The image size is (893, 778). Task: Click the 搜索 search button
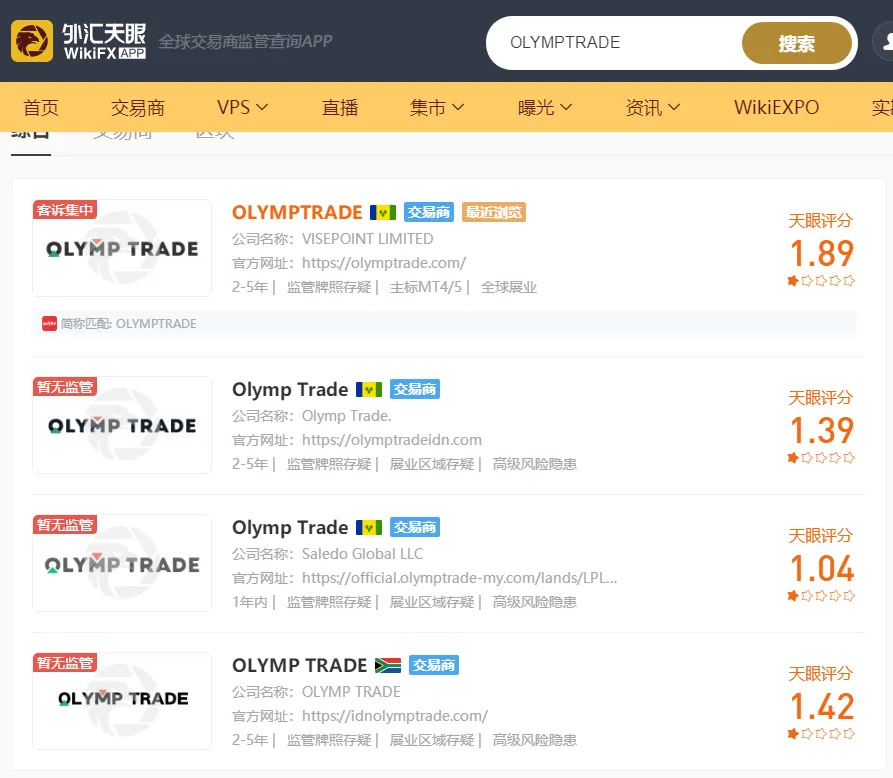pos(797,43)
